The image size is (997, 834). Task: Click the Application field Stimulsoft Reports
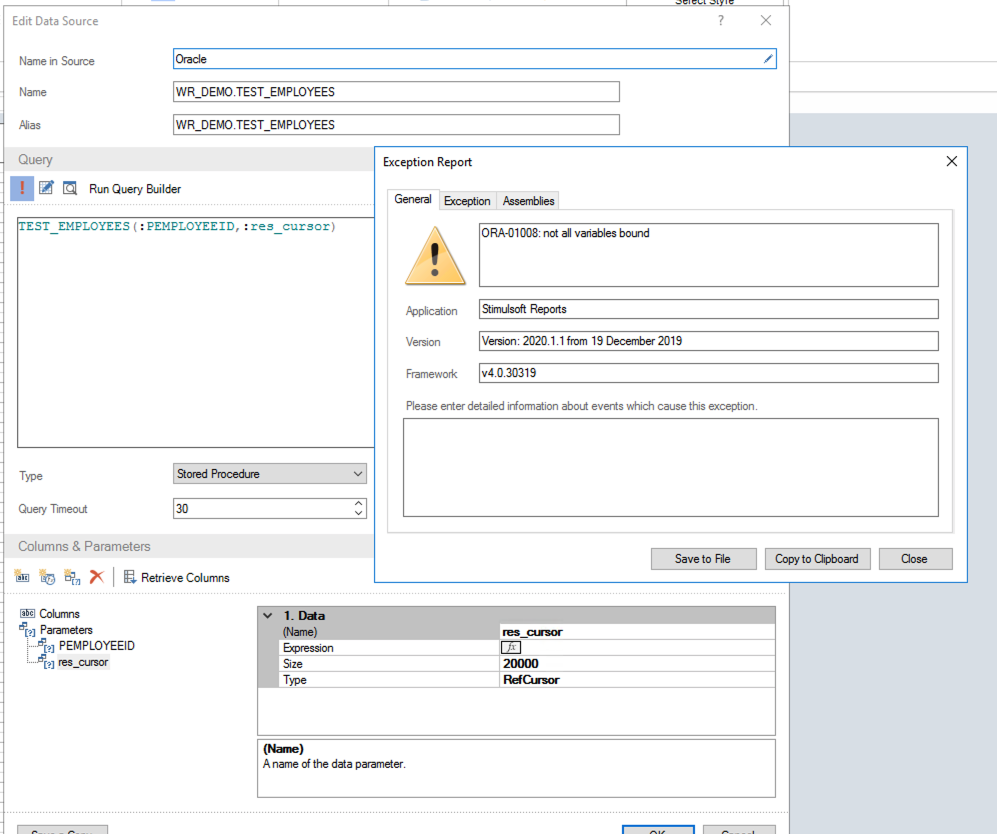(x=708, y=309)
